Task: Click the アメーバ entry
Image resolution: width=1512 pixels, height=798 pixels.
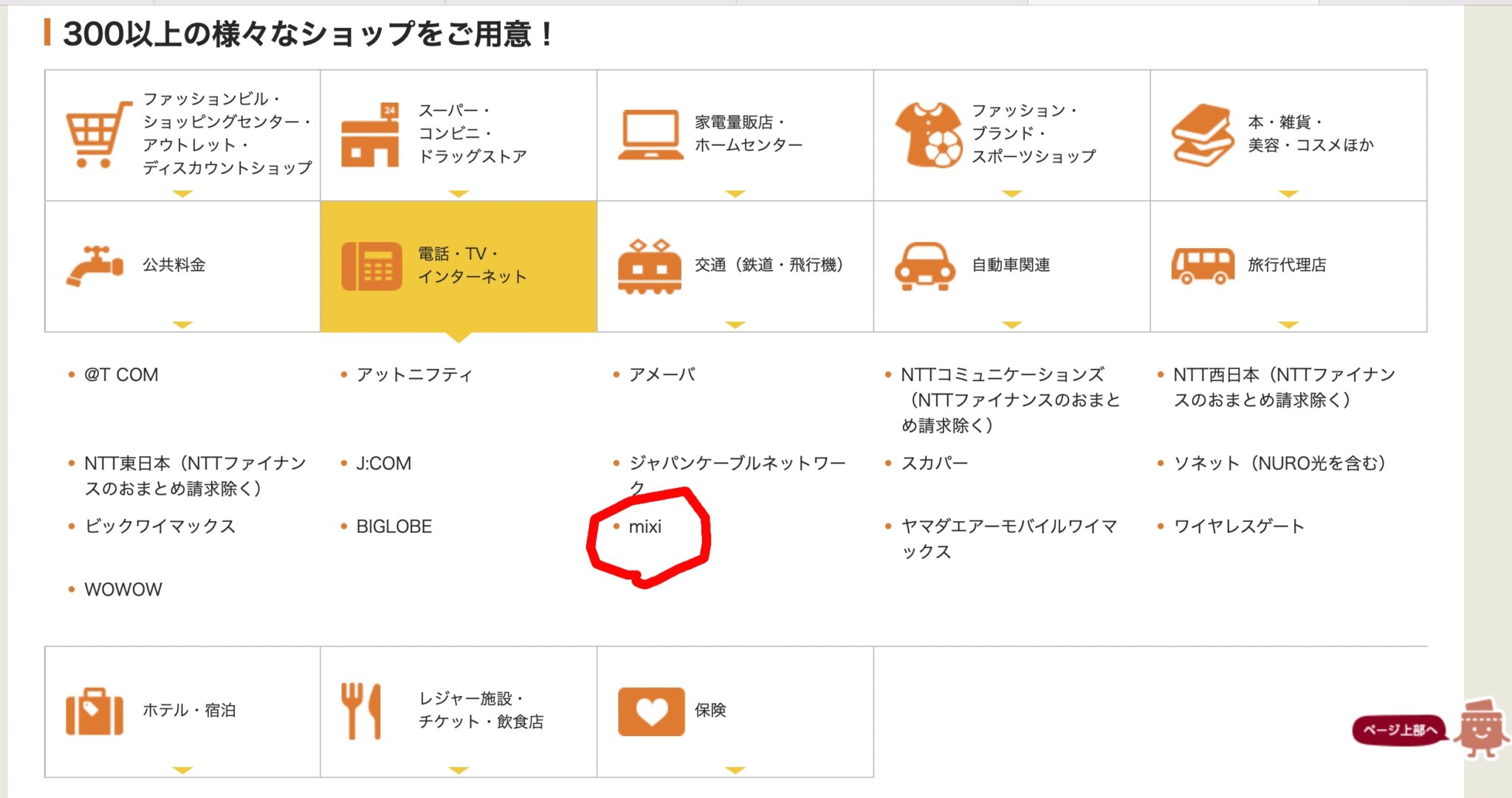Action: (x=662, y=375)
